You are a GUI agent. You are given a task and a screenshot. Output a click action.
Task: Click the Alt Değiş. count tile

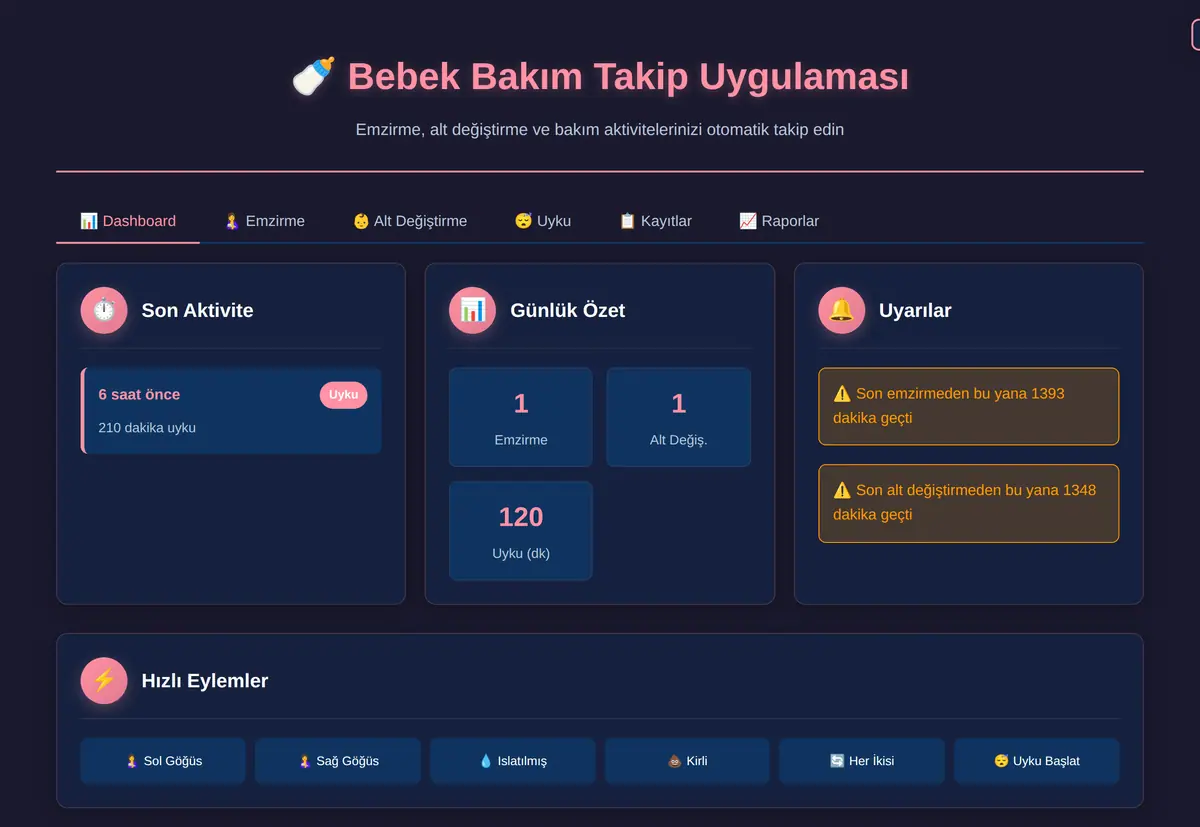click(679, 417)
